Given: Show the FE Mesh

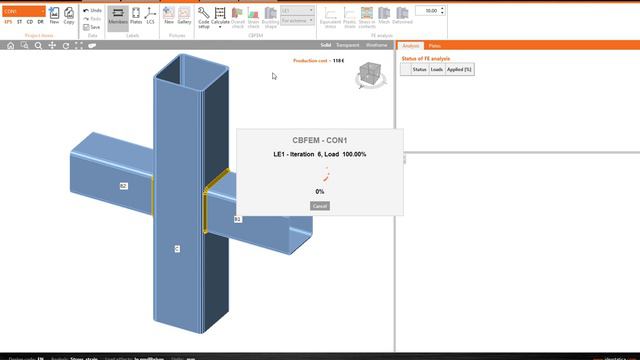Looking at the screenshot, I should [384, 16].
